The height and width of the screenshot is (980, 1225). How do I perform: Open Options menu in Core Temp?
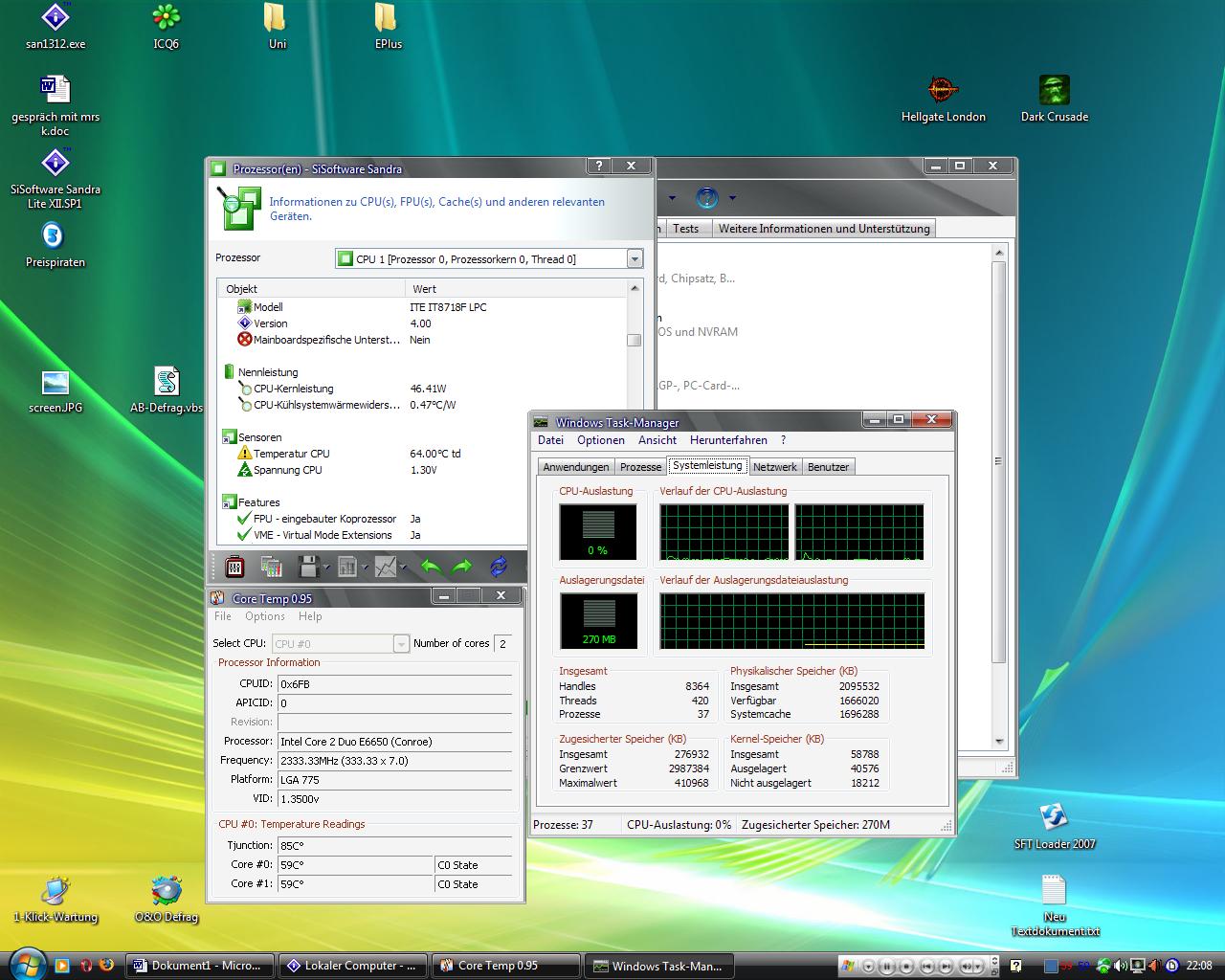265,616
